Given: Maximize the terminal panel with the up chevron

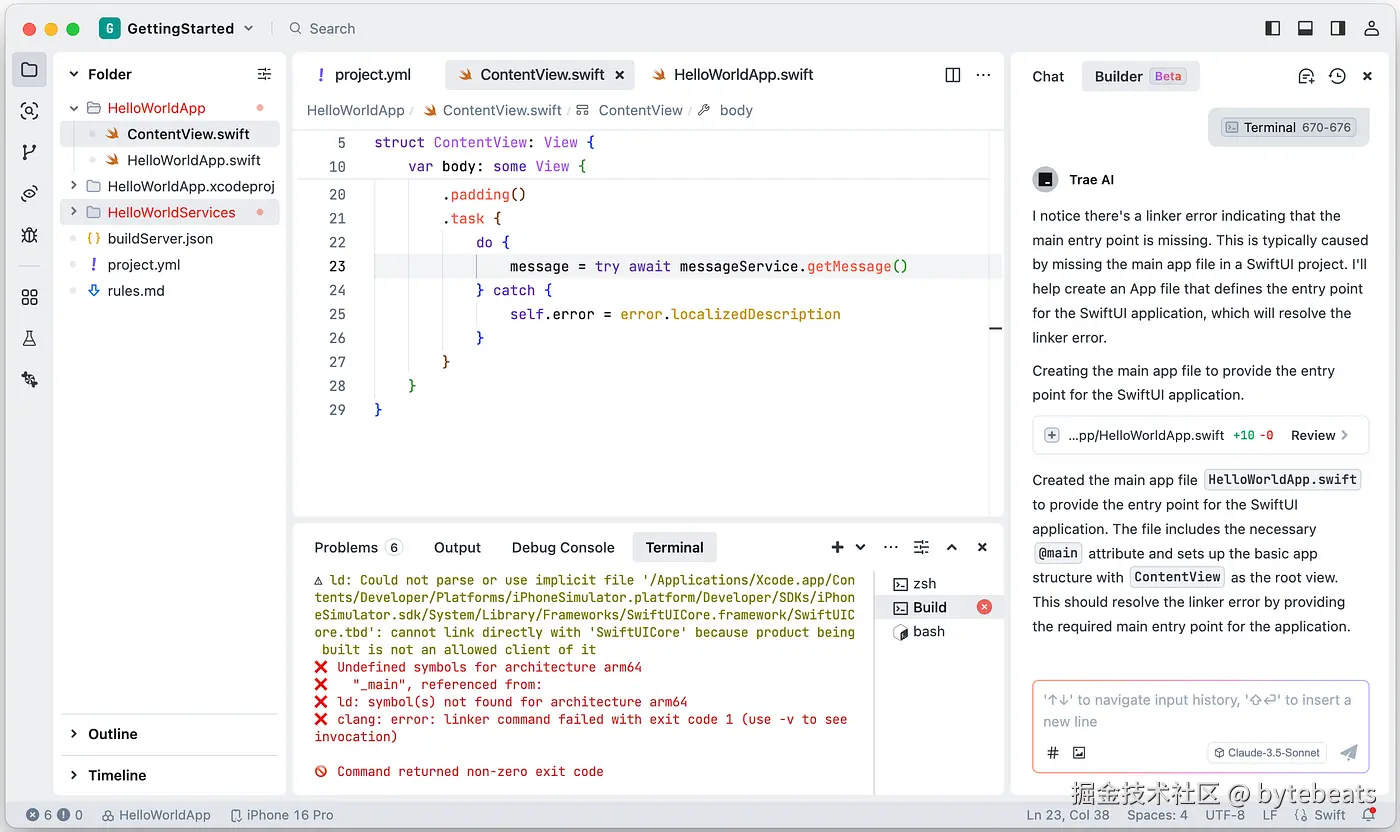Looking at the screenshot, I should pyautogui.click(x=952, y=547).
